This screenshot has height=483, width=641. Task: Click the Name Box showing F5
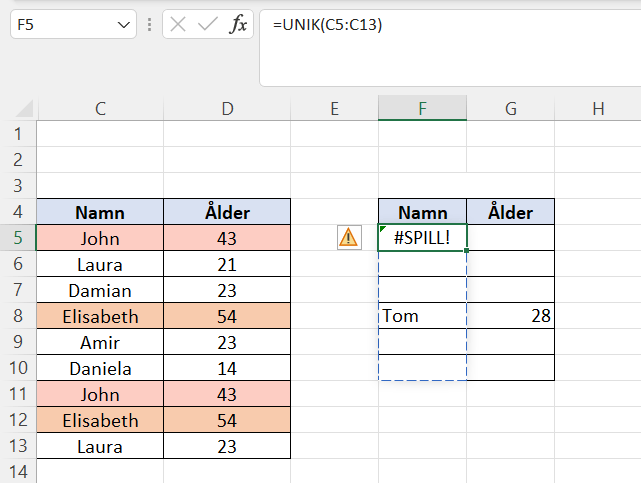[x=60, y=25]
